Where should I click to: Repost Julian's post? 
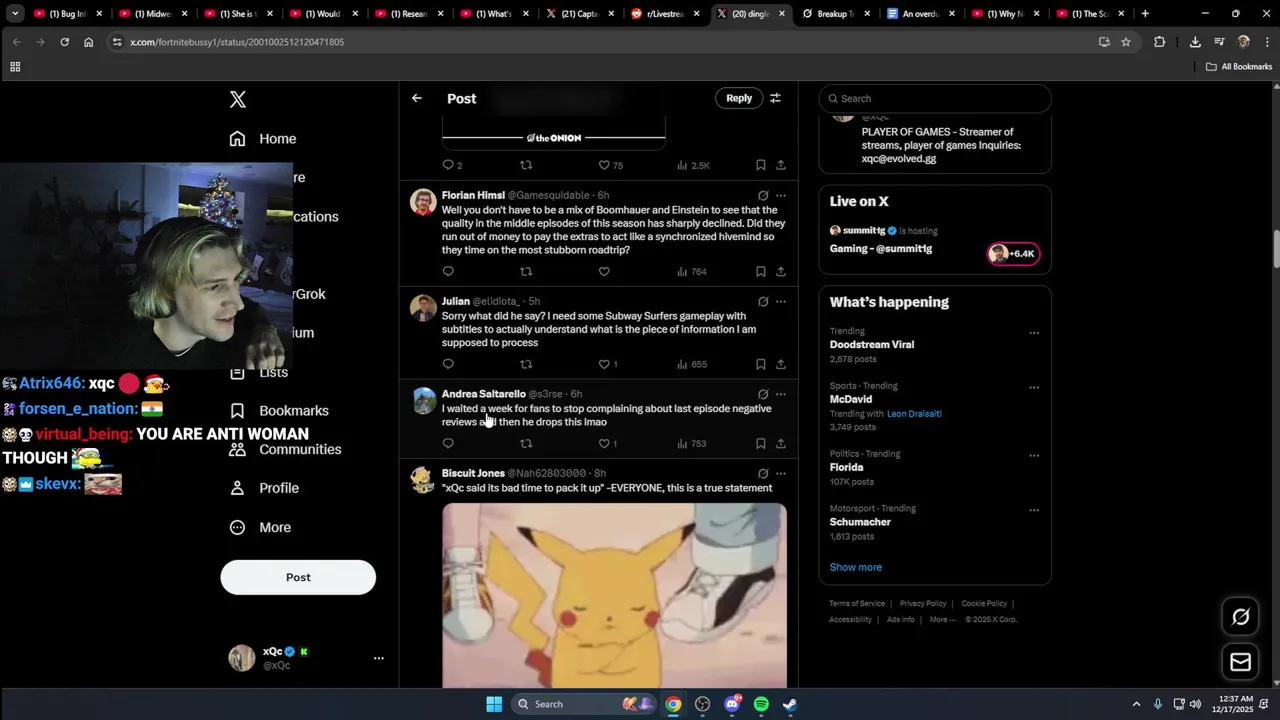click(x=526, y=364)
